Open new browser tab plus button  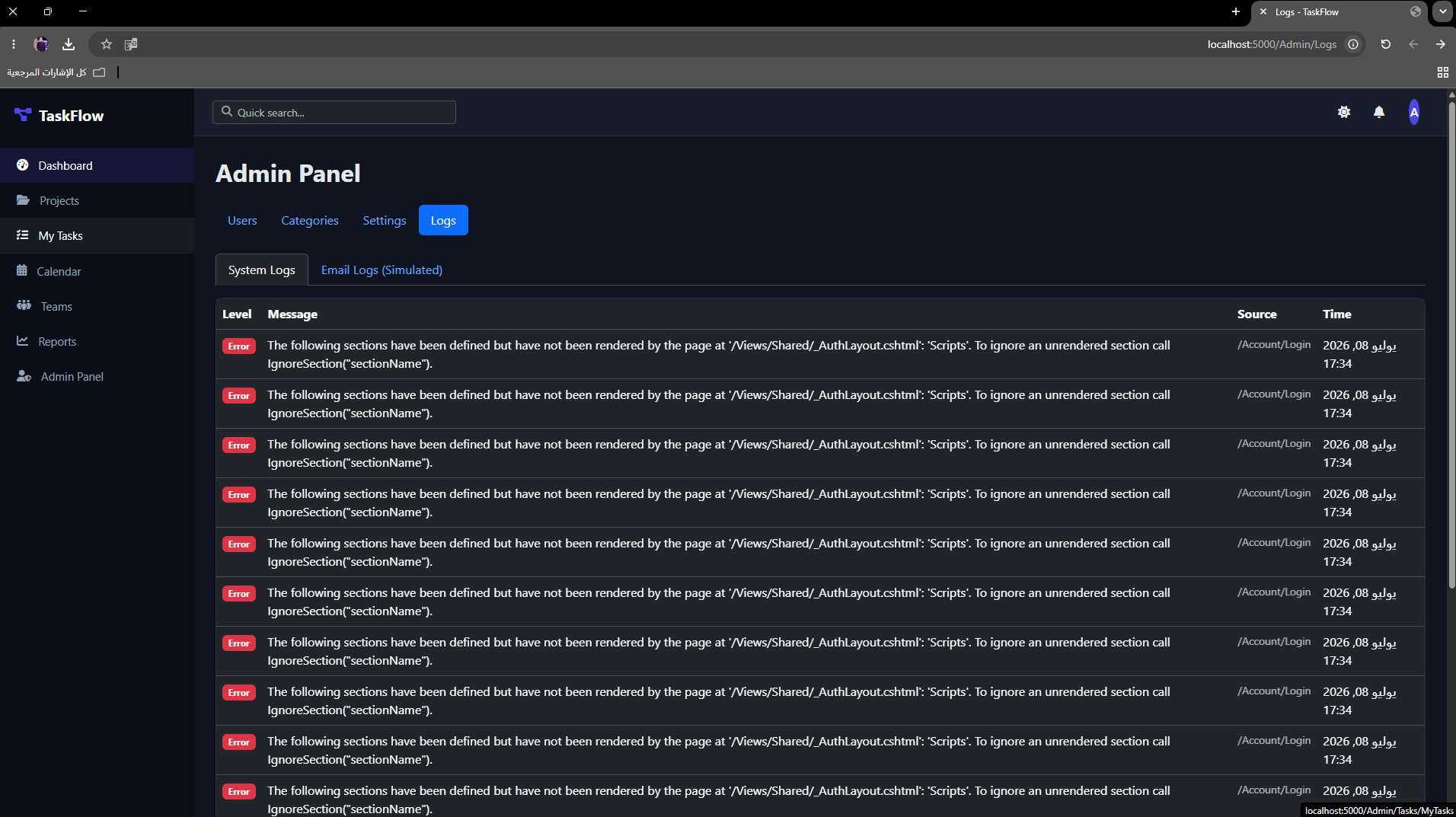[1236, 11]
